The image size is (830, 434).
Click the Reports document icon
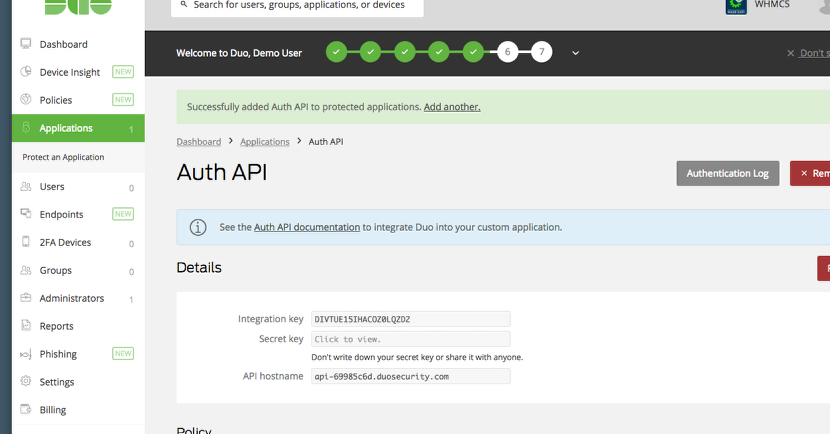[x=25, y=325]
